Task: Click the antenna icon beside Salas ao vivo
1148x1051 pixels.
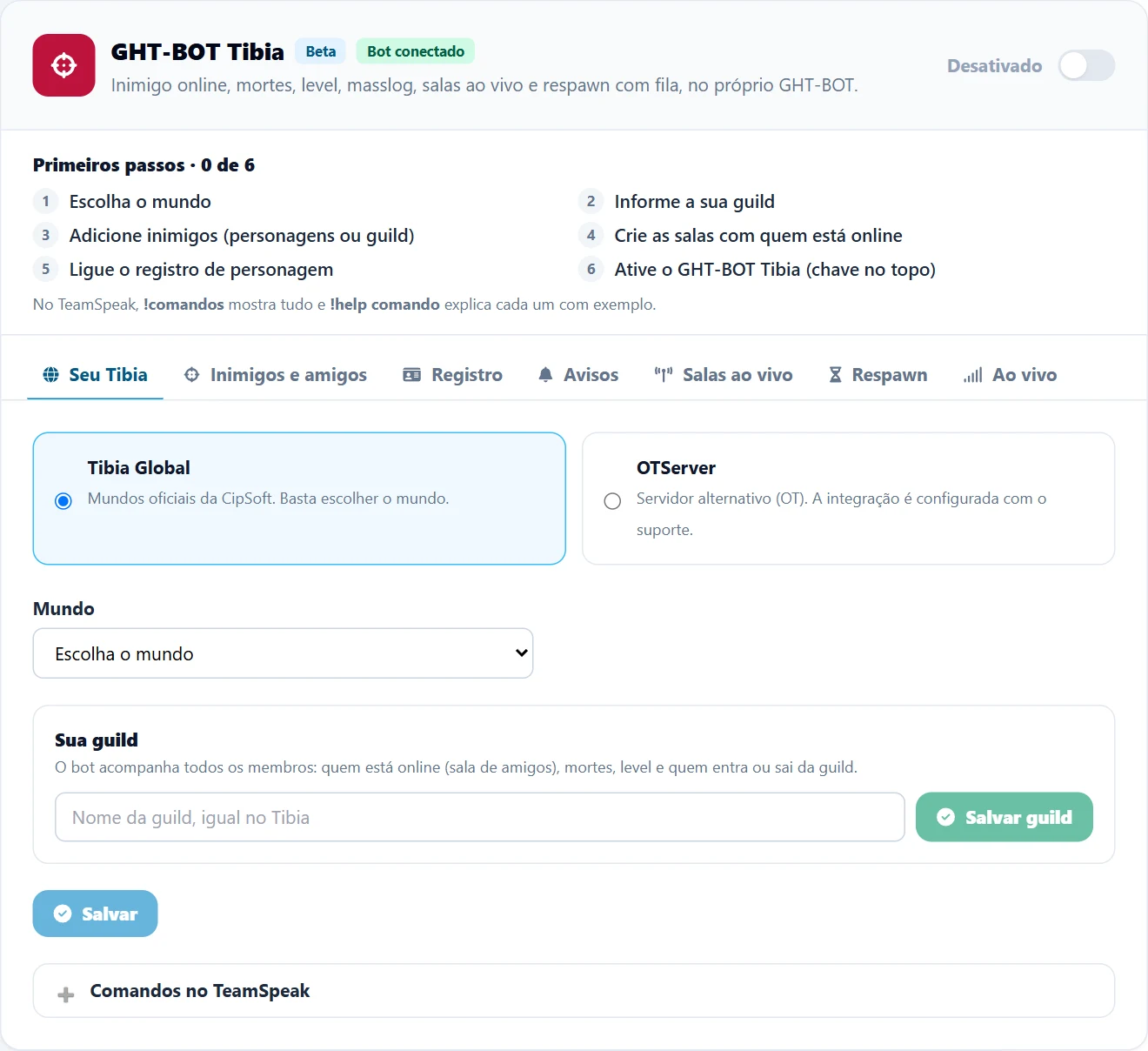Action: 664,375
